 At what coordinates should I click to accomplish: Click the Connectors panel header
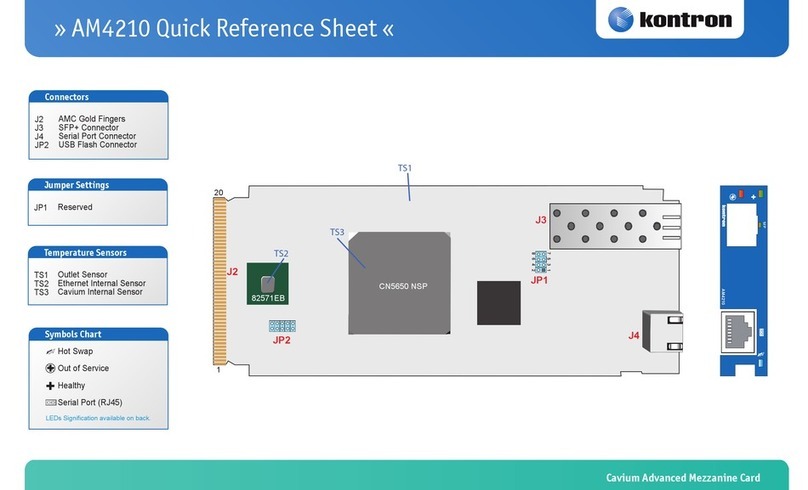pyautogui.click(x=98, y=96)
